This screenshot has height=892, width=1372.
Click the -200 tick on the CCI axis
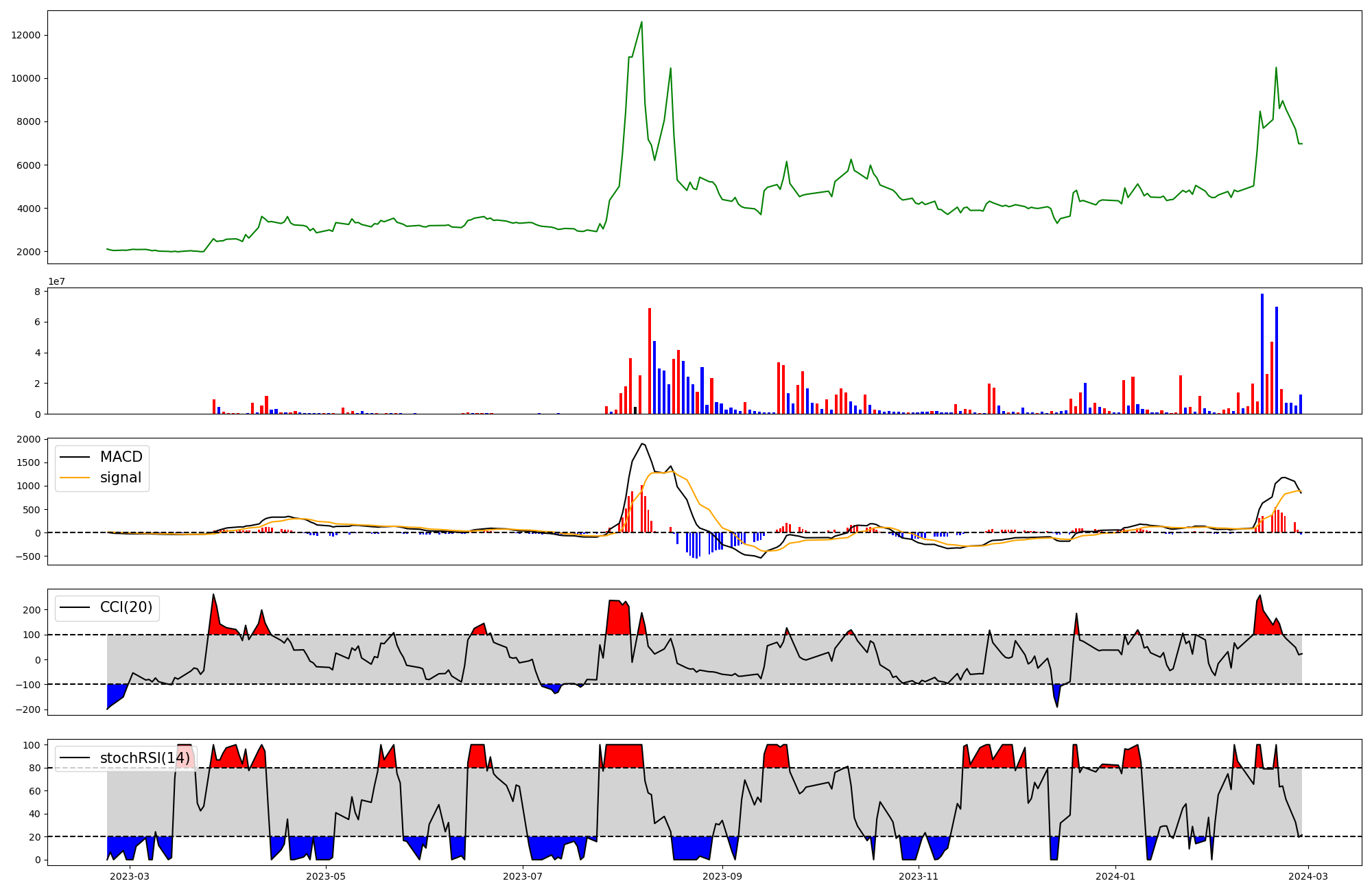tap(29, 709)
